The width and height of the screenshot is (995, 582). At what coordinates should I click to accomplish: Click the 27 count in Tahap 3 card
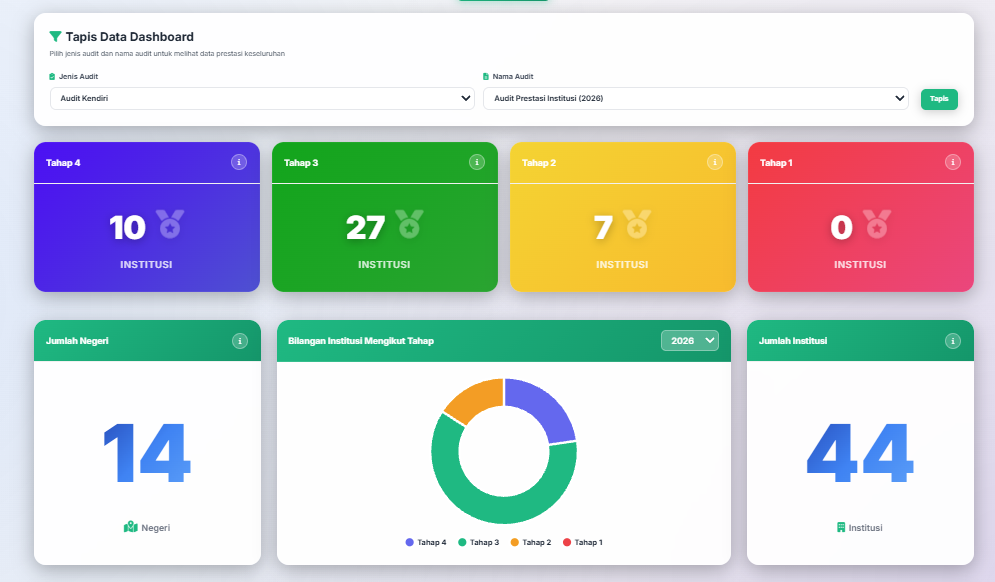tap(366, 227)
